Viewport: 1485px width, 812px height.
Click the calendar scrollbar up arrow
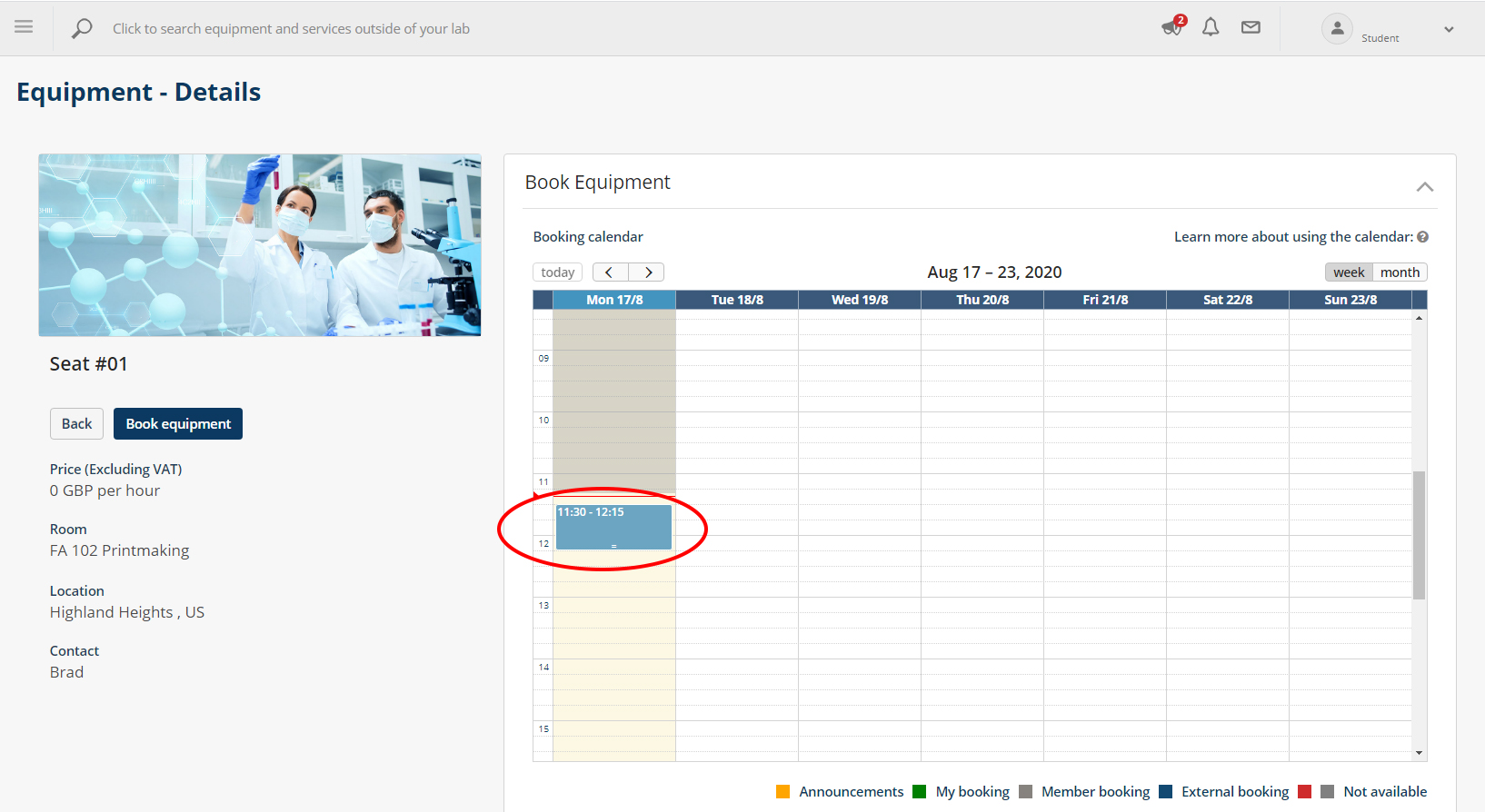coord(1419,318)
